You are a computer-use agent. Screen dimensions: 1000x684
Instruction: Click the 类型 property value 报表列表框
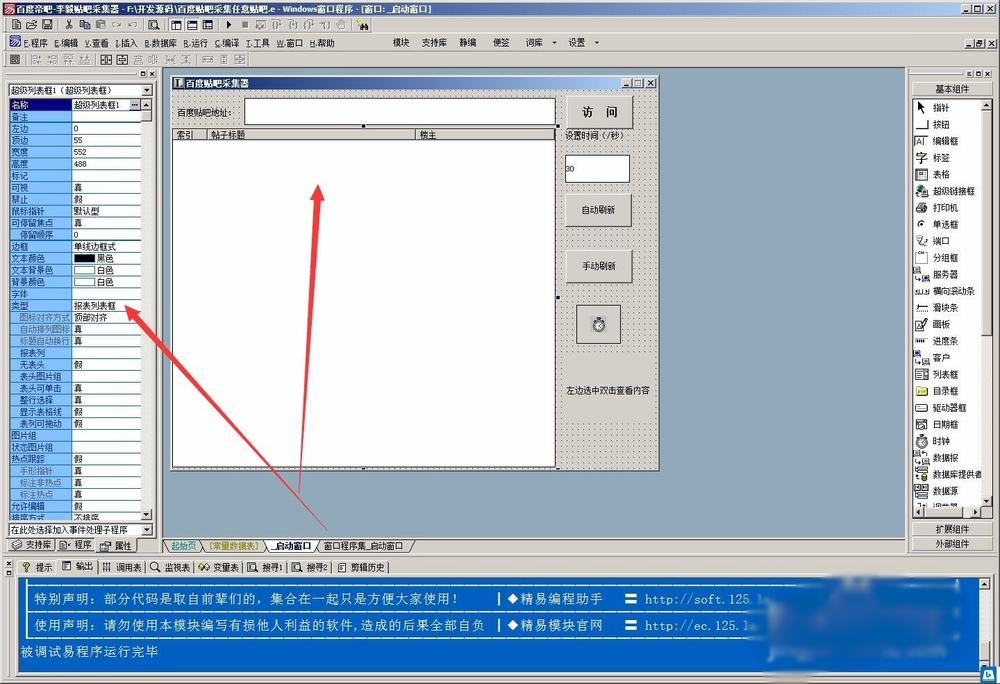[x=106, y=305]
